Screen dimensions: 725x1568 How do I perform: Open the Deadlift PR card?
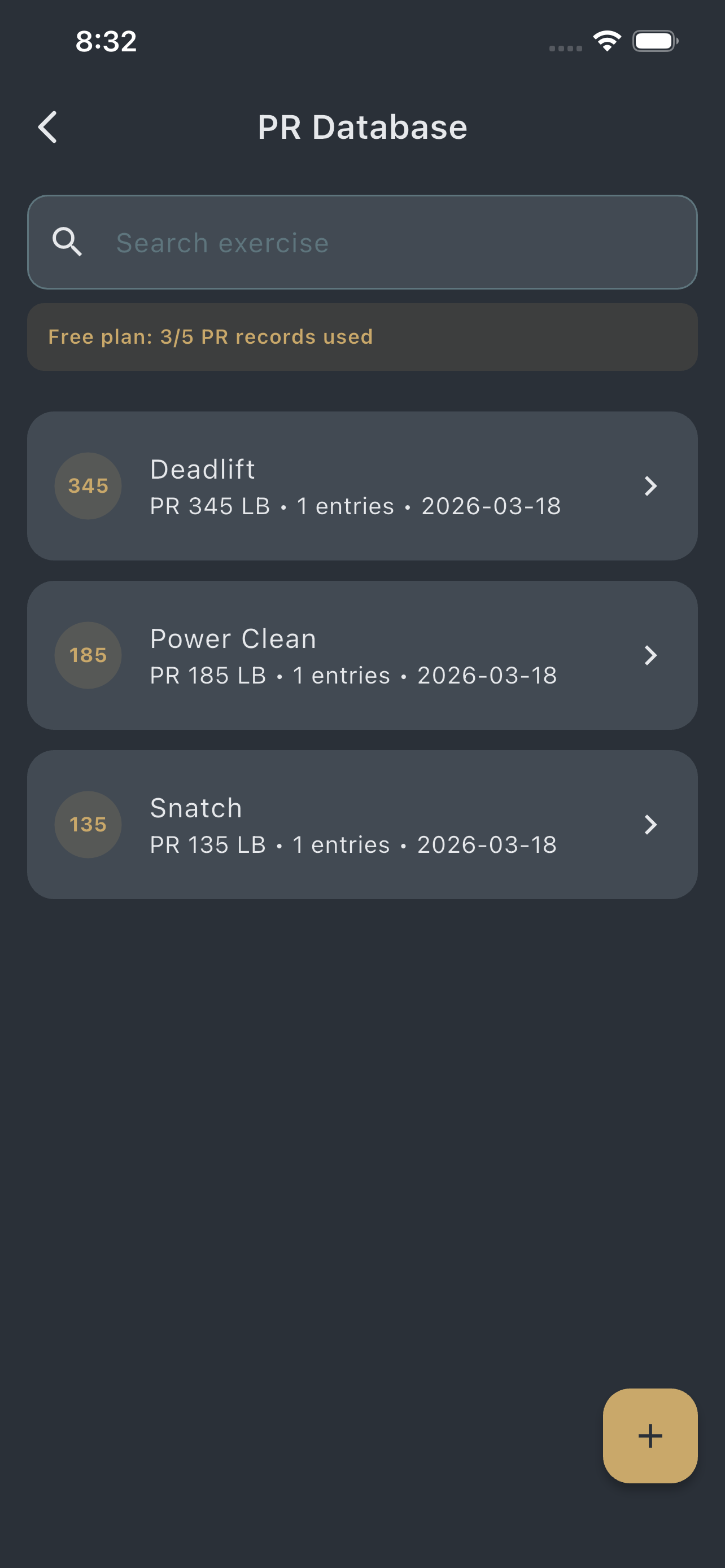tap(362, 486)
